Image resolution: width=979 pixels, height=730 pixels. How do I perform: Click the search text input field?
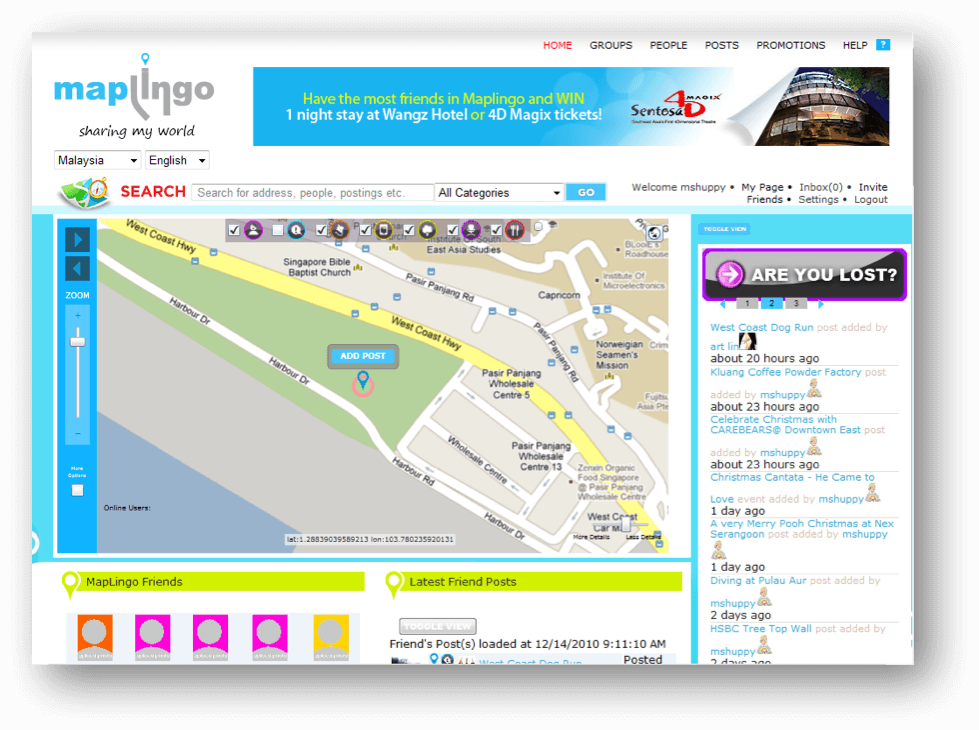pos(312,192)
